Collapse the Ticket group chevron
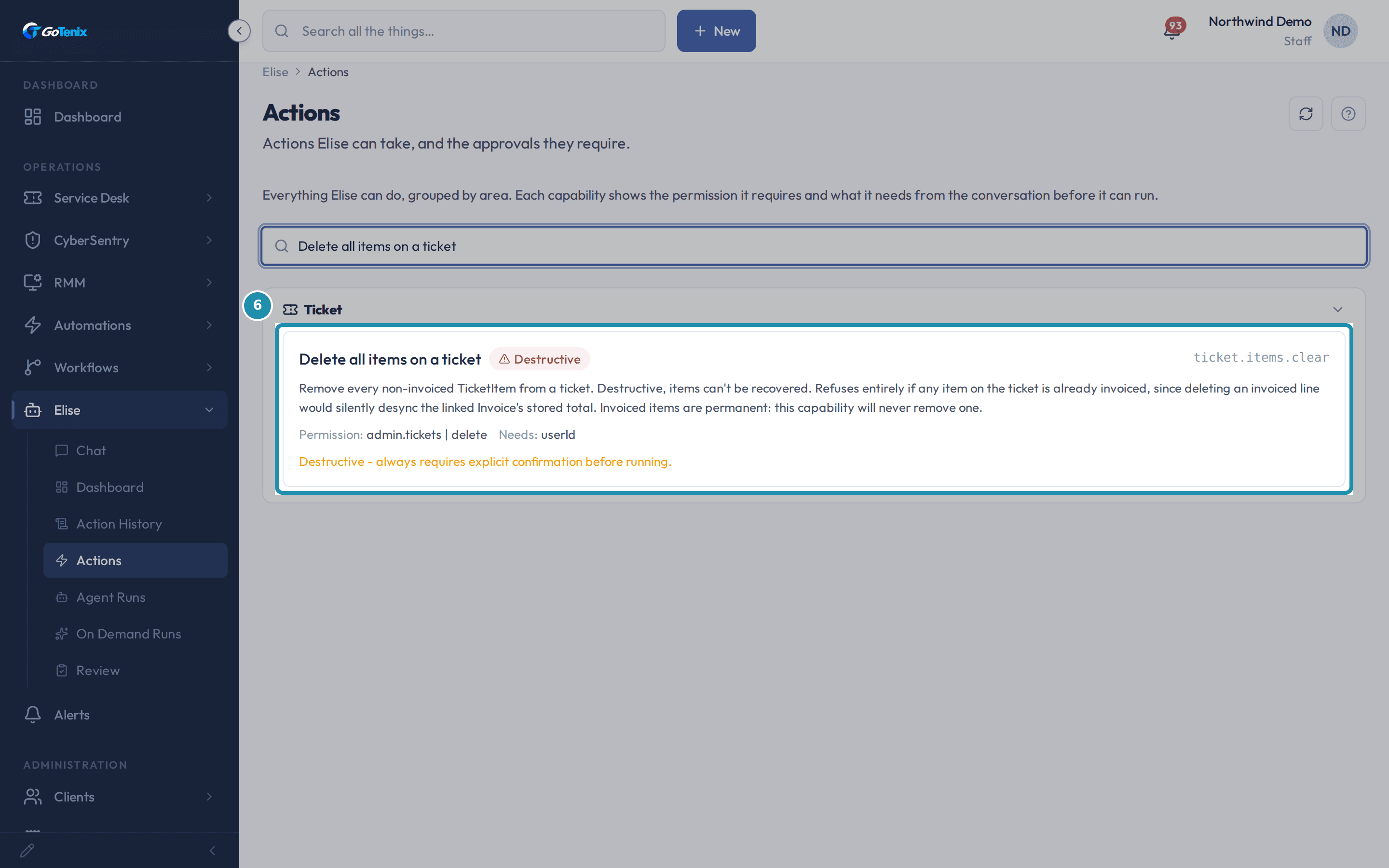The height and width of the screenshot is (868, 1389). pyautogui.click(x=1337, y=310)
